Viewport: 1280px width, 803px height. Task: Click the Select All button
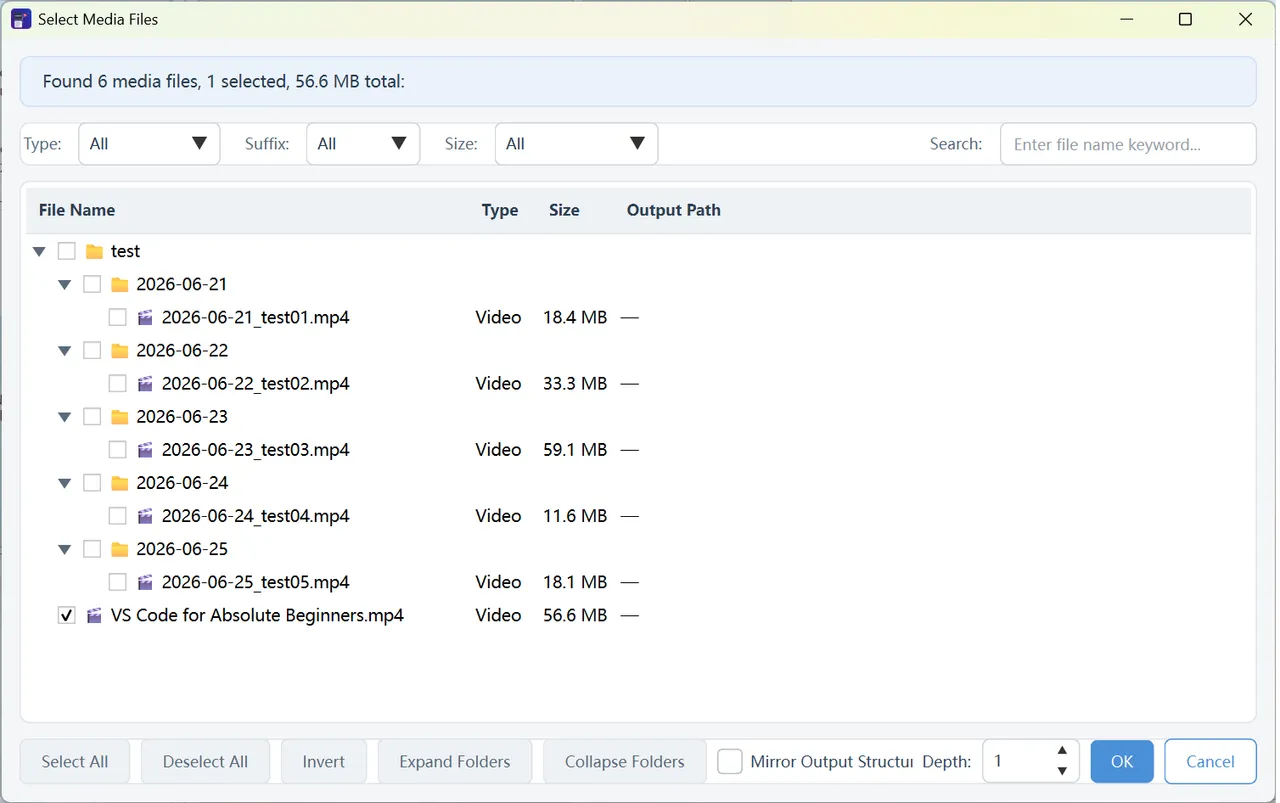[x=75, y=762]
